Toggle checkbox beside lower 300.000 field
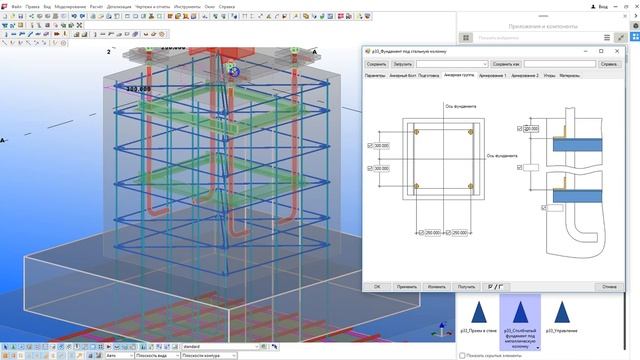 coord(370,168)
